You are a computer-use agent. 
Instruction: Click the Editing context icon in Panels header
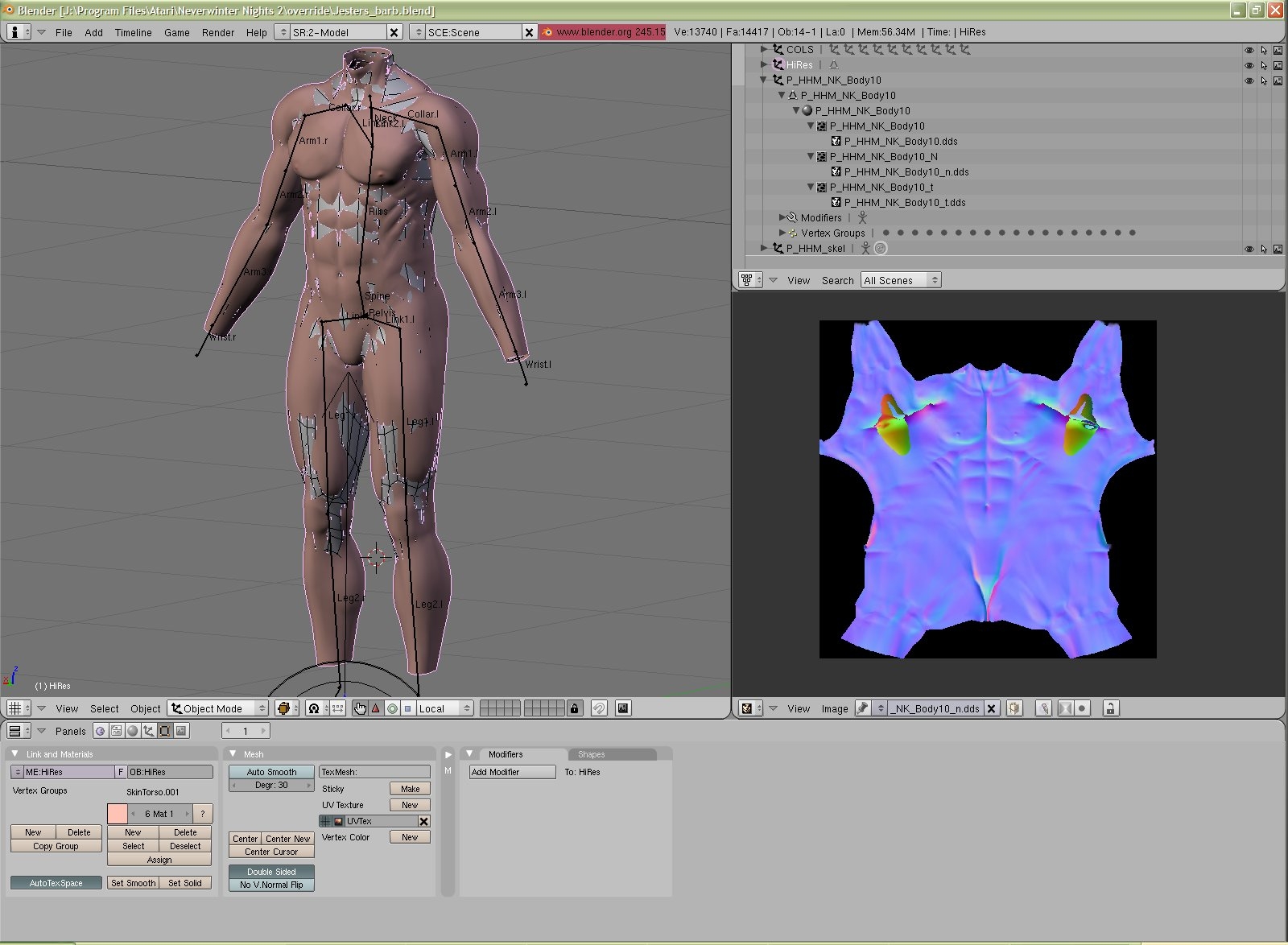165,731
